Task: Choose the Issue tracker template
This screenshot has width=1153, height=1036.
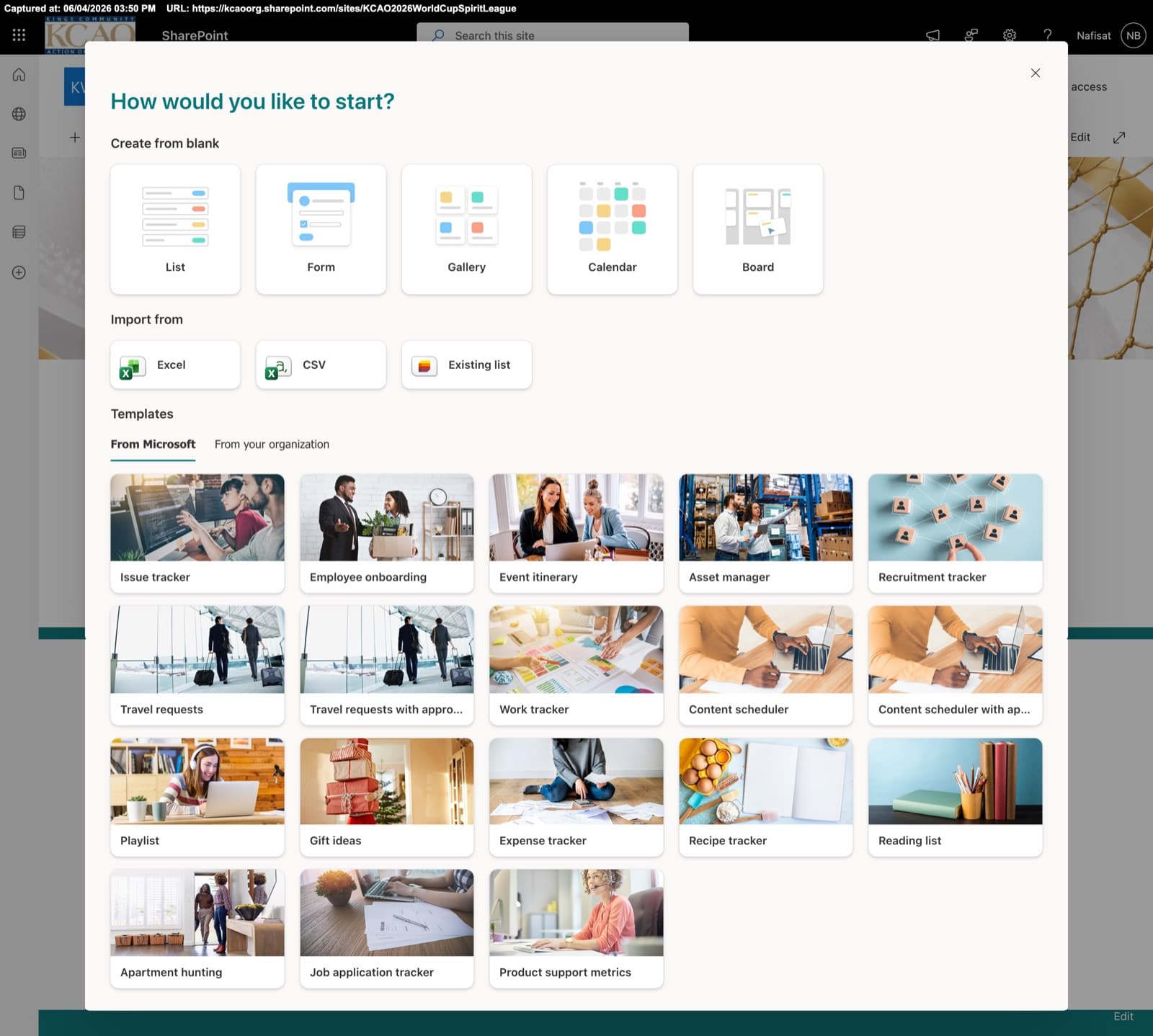Action: tap(197, 533)
